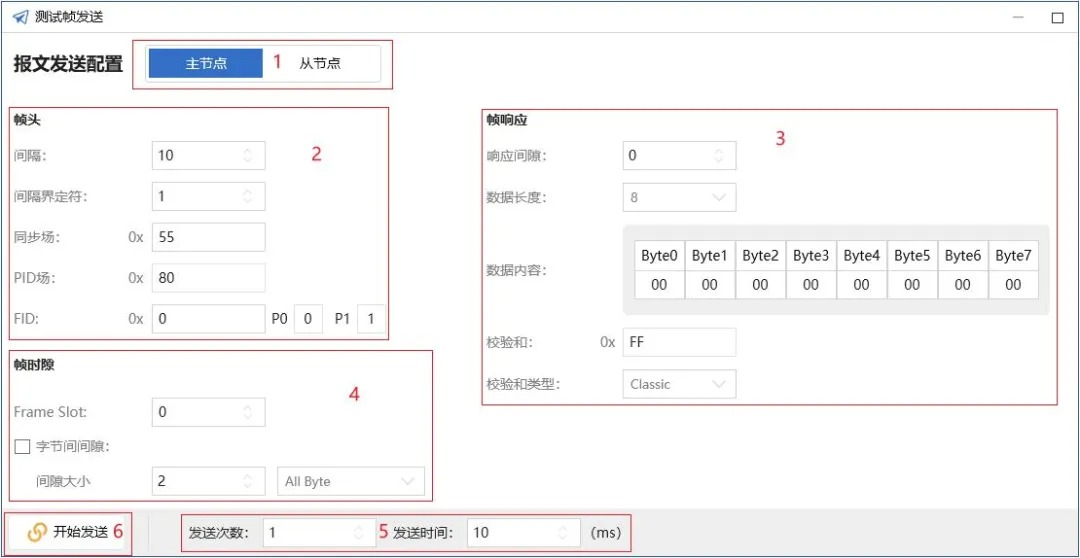This screenshot has height=558, width=1080.
Task: Minimize the 测试帧发送 window
Action: (x=1017, y=19)
